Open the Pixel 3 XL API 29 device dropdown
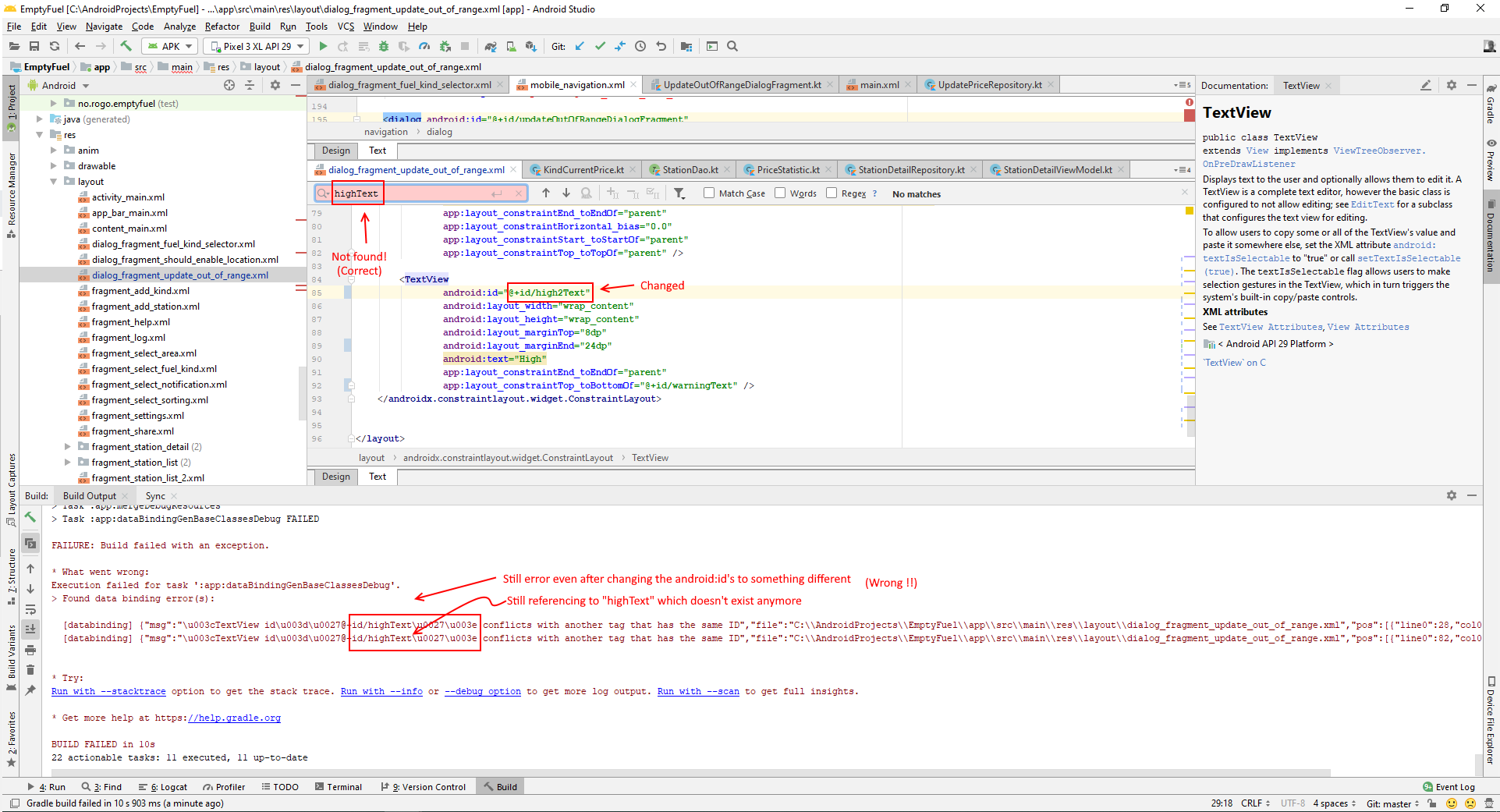This screenshot has width=1500, height=812. pyautogui.click(x=257, y=47)
